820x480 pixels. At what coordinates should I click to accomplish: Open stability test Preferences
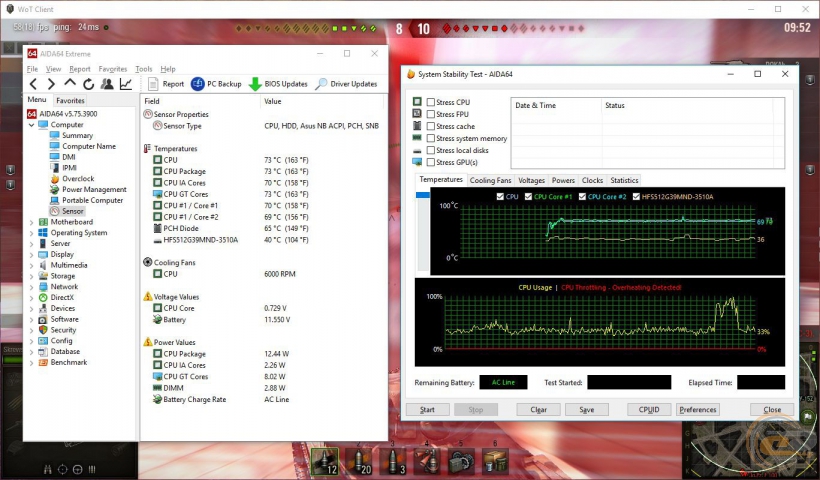pos(698,409)
